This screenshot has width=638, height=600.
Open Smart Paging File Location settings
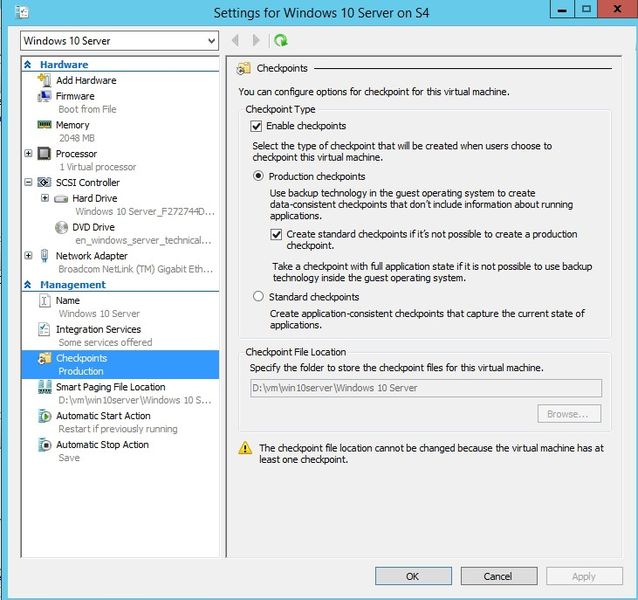pyautogui.click(x=111, y=387)
